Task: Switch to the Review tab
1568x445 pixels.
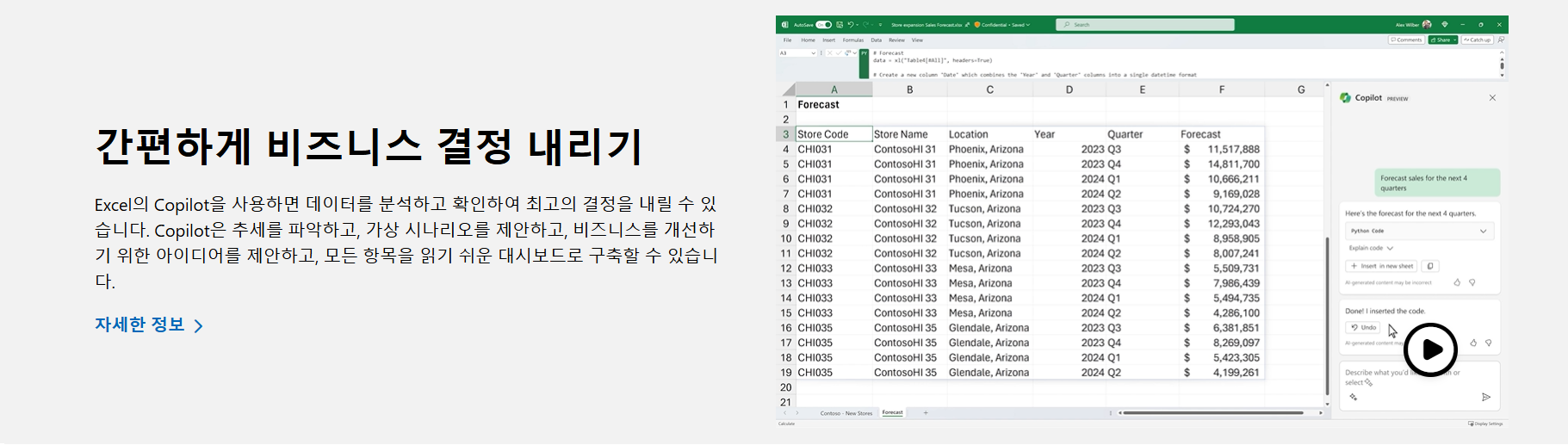Action: click(x=896, y=40)
